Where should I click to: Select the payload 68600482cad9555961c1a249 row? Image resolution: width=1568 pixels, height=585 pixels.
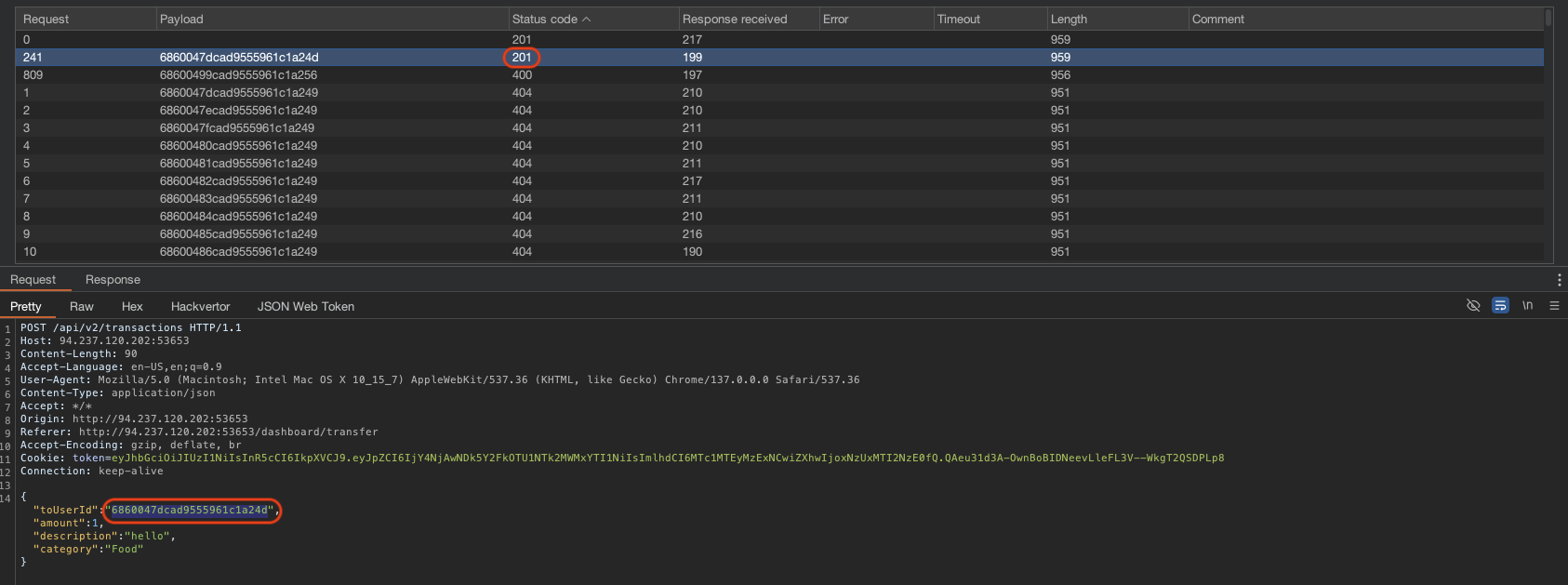(779, 180)
